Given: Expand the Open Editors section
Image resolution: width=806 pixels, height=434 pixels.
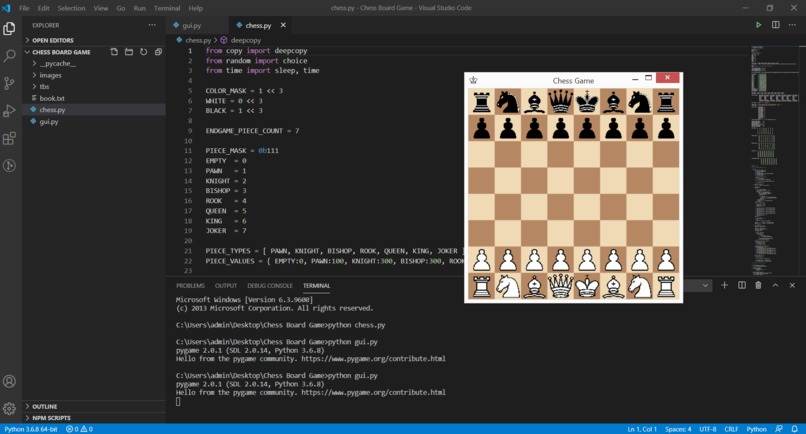Looking at the screenshot, I should [x=94, y=40].
